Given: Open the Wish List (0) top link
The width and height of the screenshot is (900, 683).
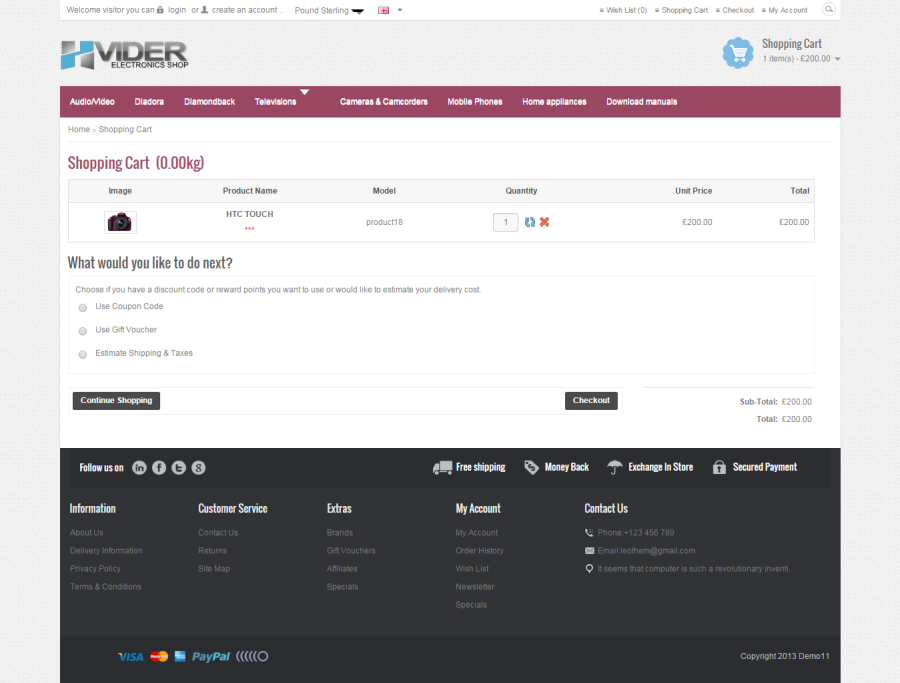Looking at the screenshot, I should pos(626,10).
